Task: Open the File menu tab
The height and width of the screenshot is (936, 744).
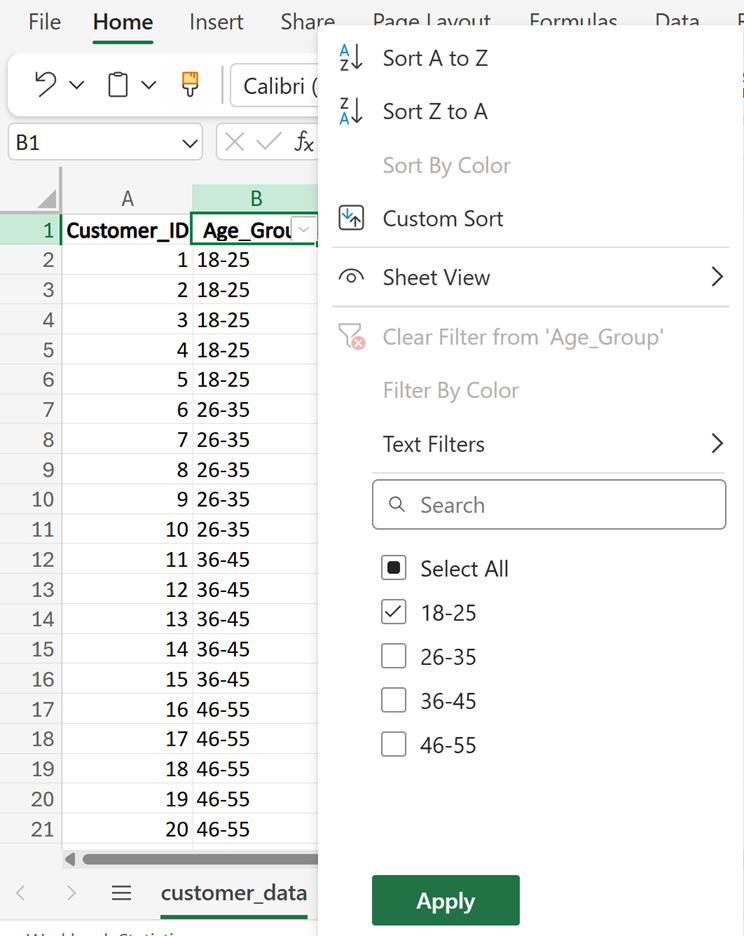Action: tap(45, 22)
